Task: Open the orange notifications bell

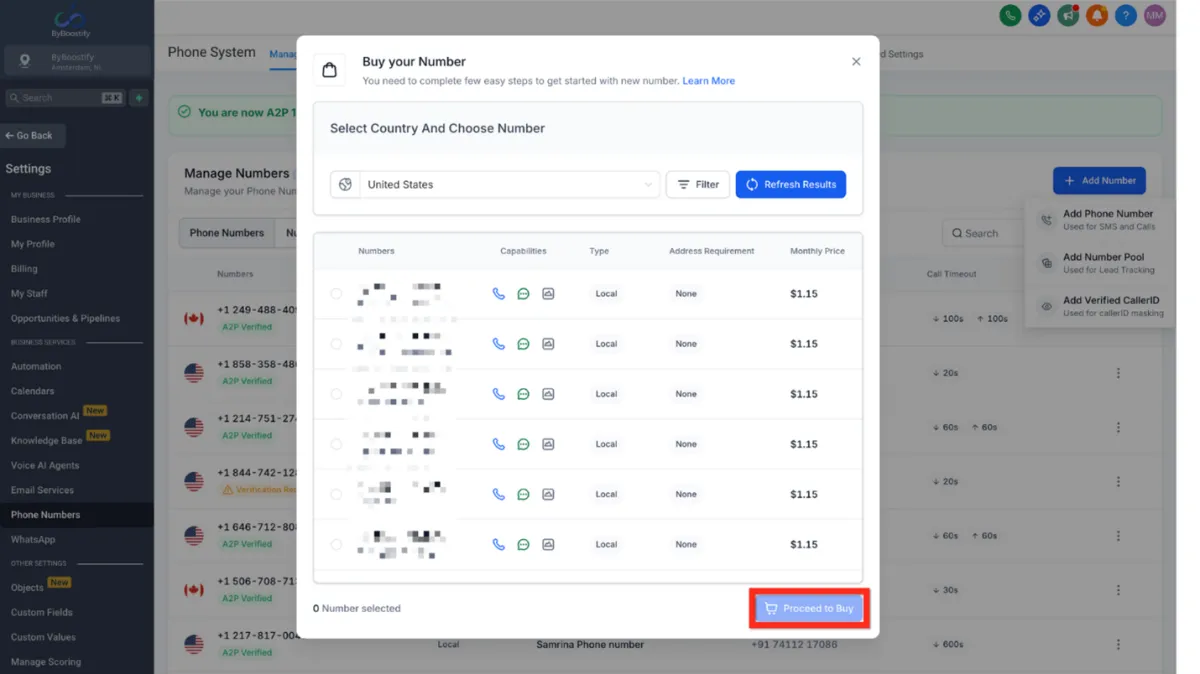Action: tap(1097, 15)
